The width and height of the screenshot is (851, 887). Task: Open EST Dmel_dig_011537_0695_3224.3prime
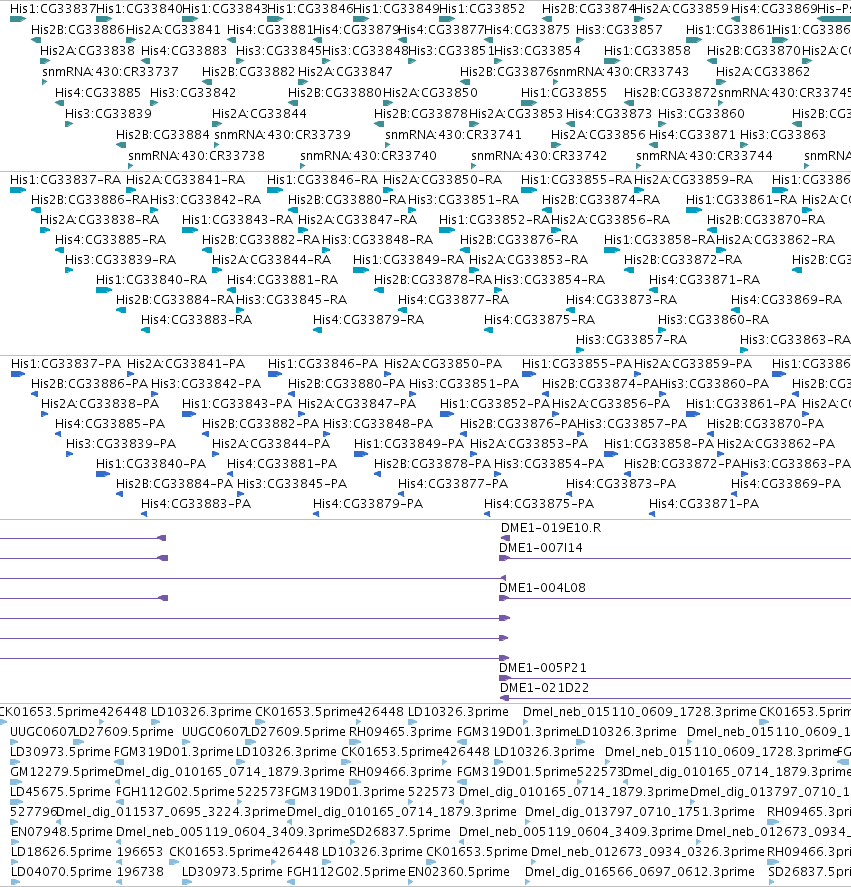pyautogui.click(x=170, y=812)
